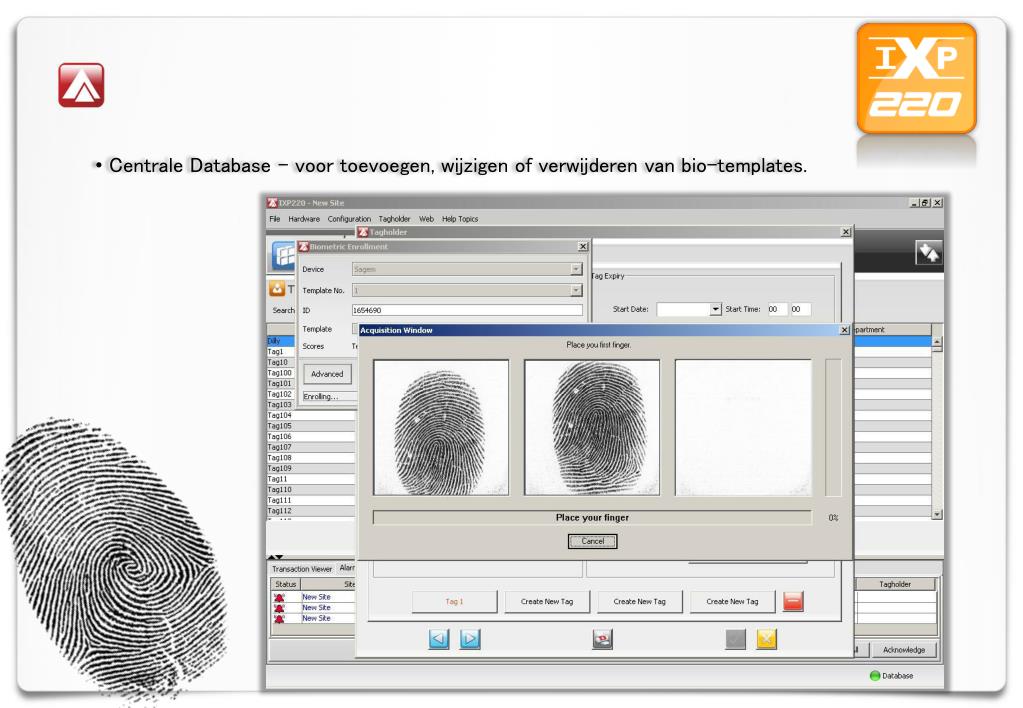Select the Tag111 row
Screen dimensions: 1023x708
coord(311,500)
